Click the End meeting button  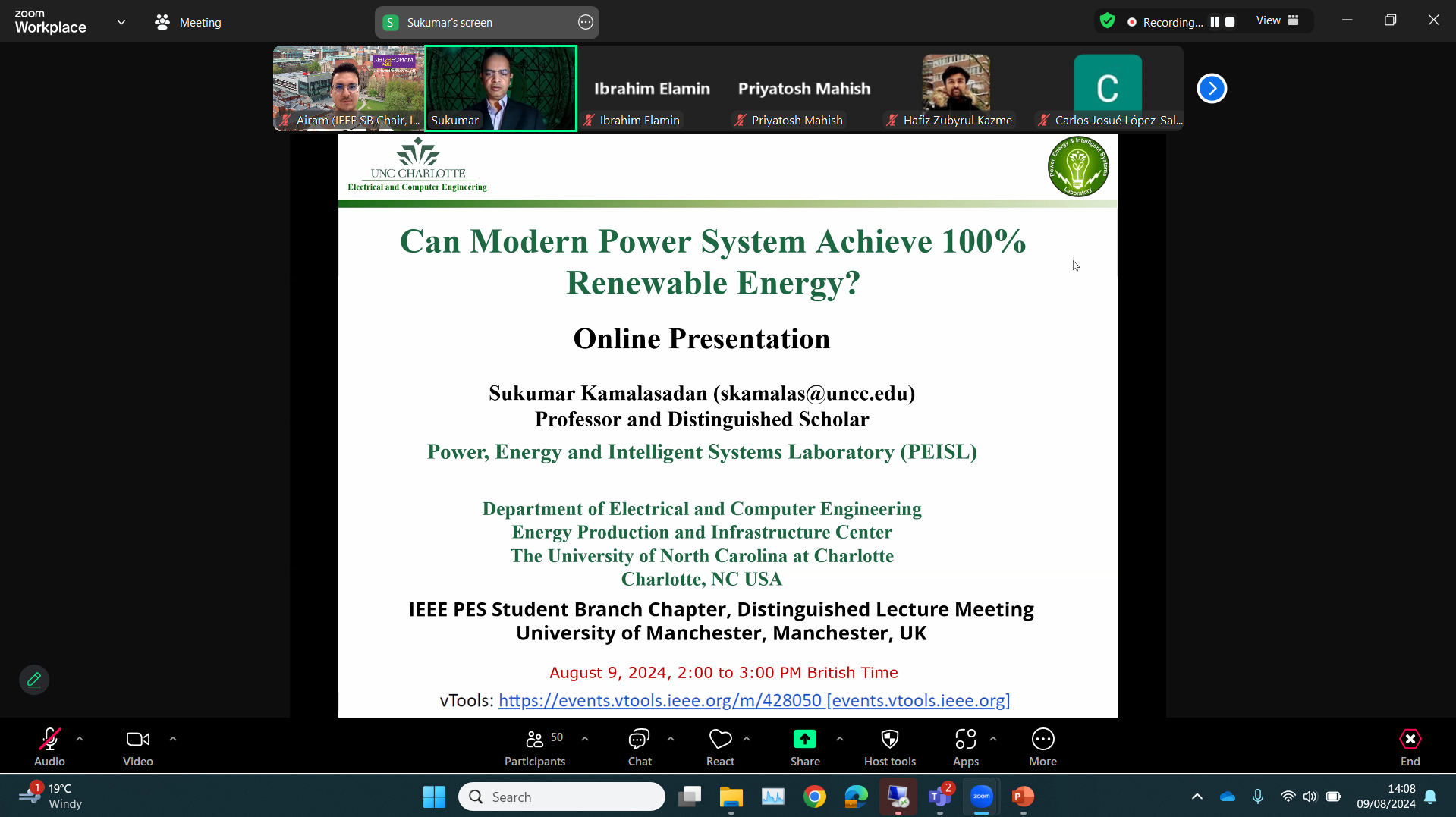tap(1410, 747)
